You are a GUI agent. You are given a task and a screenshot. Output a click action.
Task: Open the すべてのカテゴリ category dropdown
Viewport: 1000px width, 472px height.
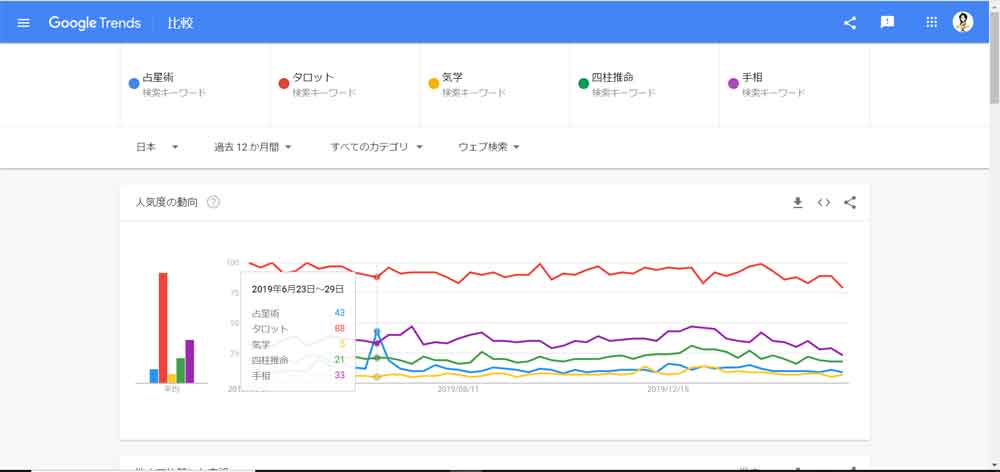(x=377, y=147)
